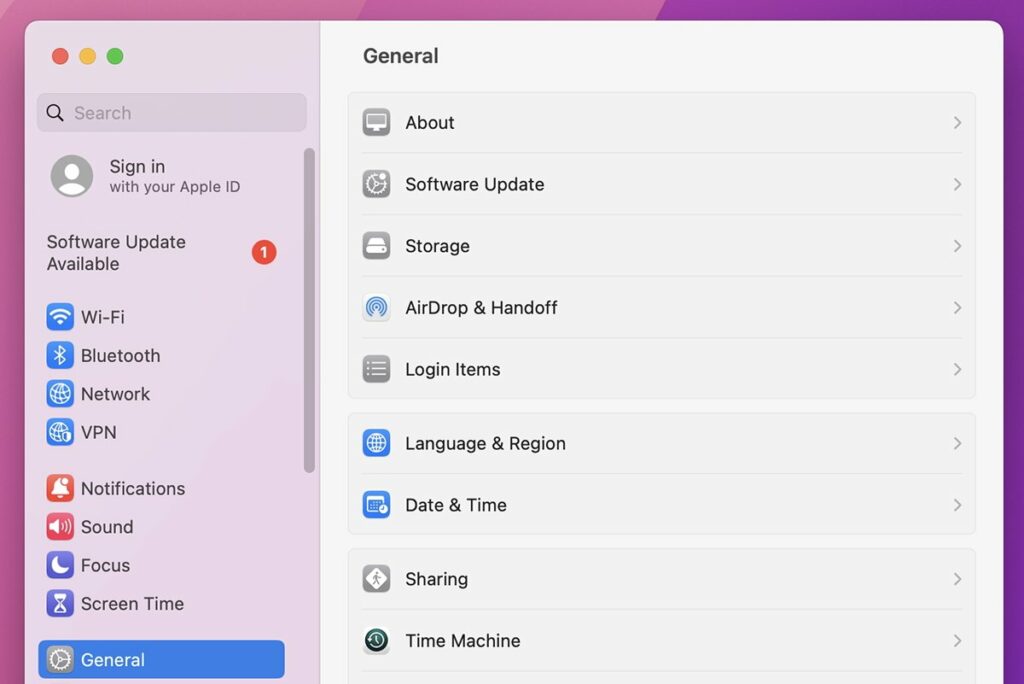This screenshot has height=684, width=1024.
Task: Click the AirDrop & Handoff label text
Action: point(481,308)
